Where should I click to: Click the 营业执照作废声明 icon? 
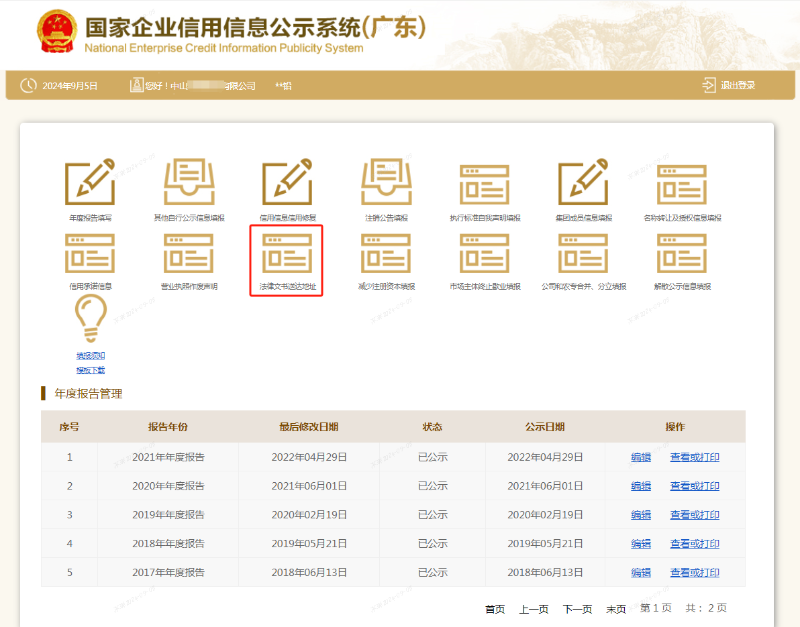(x=187, y=255)
